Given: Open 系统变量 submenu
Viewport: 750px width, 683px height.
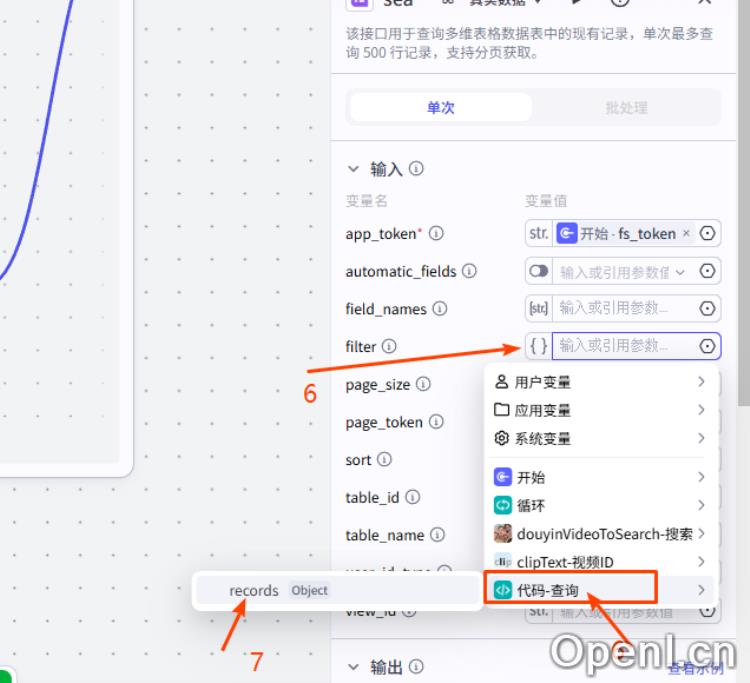Looking at the screenshot, I should (x=600, y=438).
